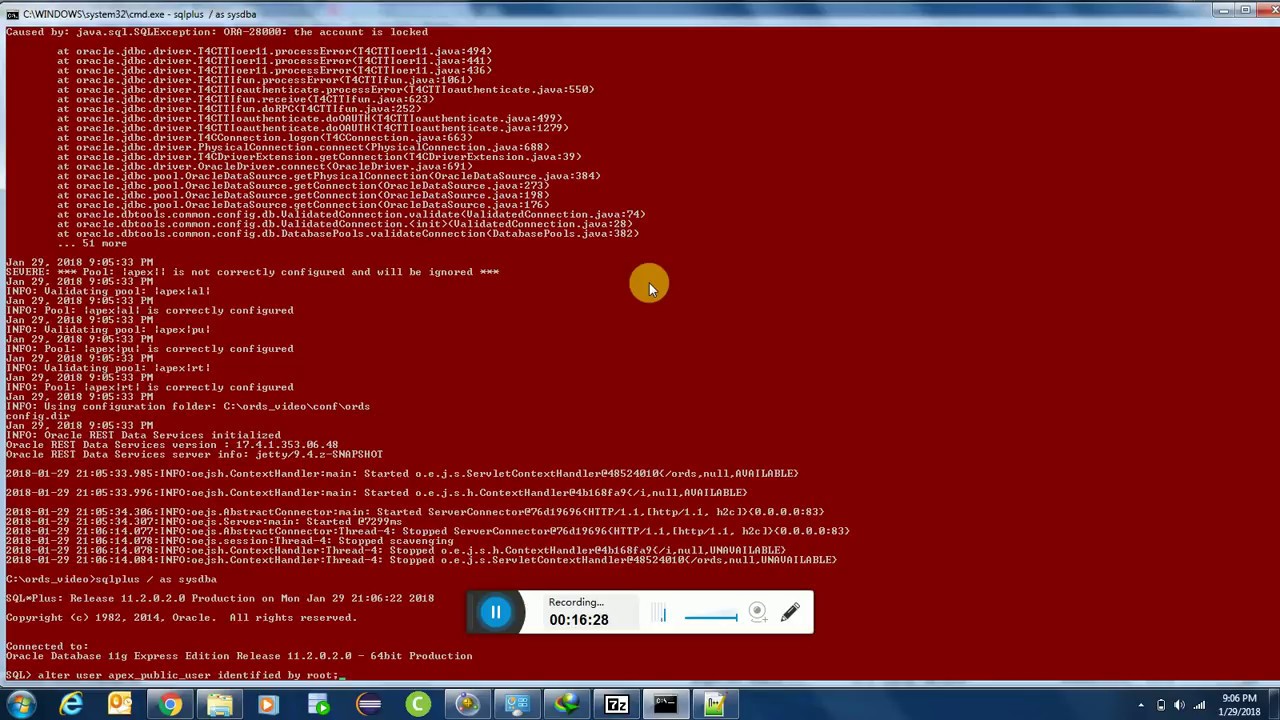Open the disc utility taskbar icon
Screen dimensions: 1280x720
(x=468, y=705)
